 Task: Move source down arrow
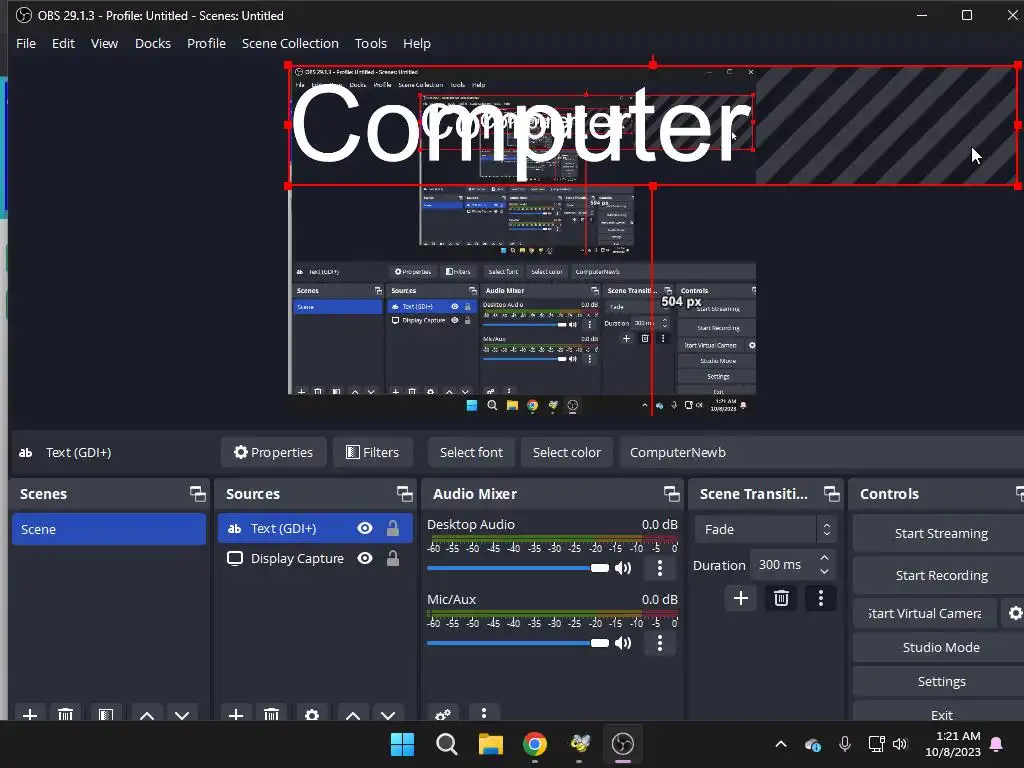pyautogui.click(x=388, y=713)
